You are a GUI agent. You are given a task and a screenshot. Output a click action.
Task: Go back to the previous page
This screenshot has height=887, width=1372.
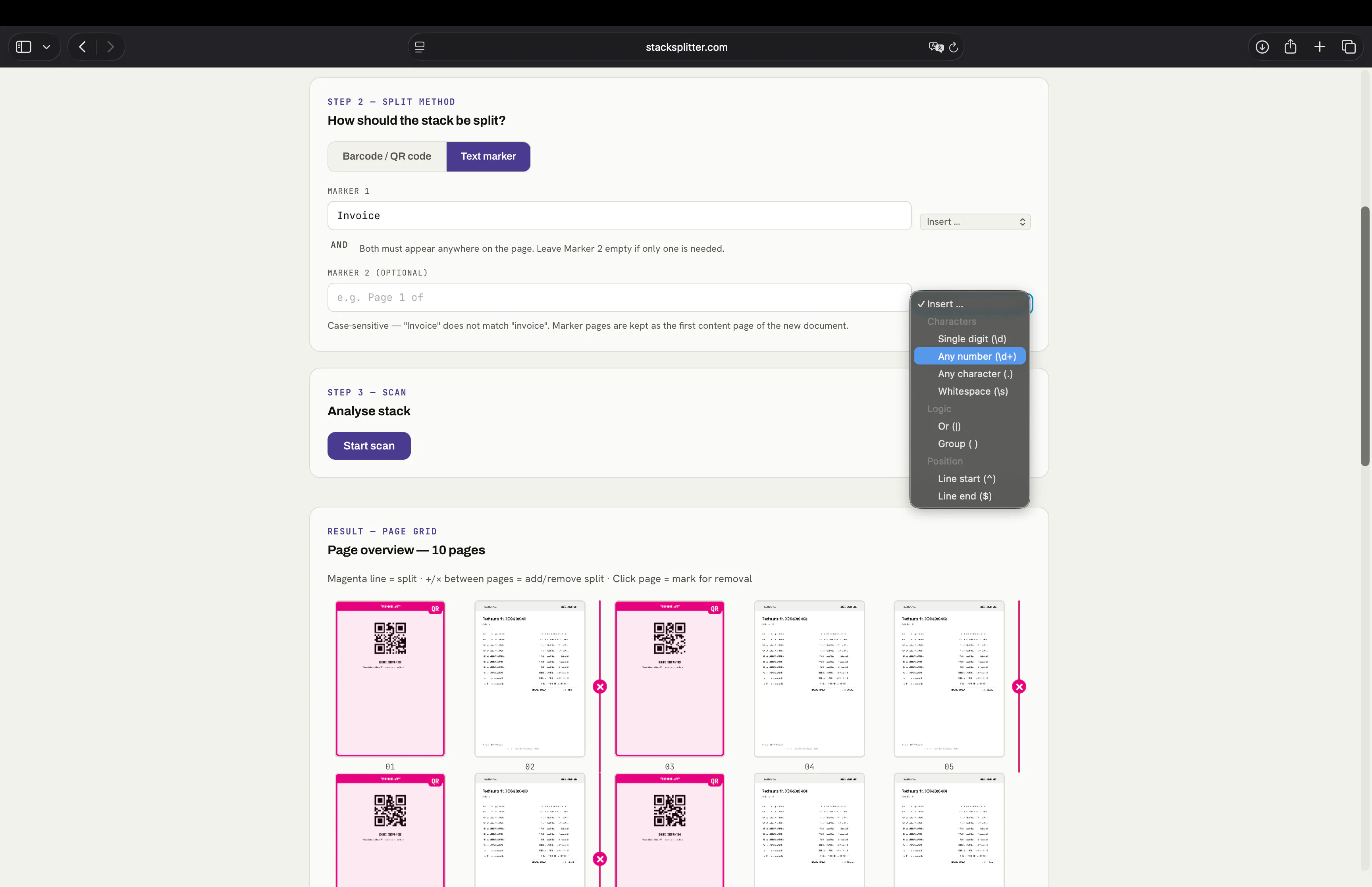(x=82, y=47)
